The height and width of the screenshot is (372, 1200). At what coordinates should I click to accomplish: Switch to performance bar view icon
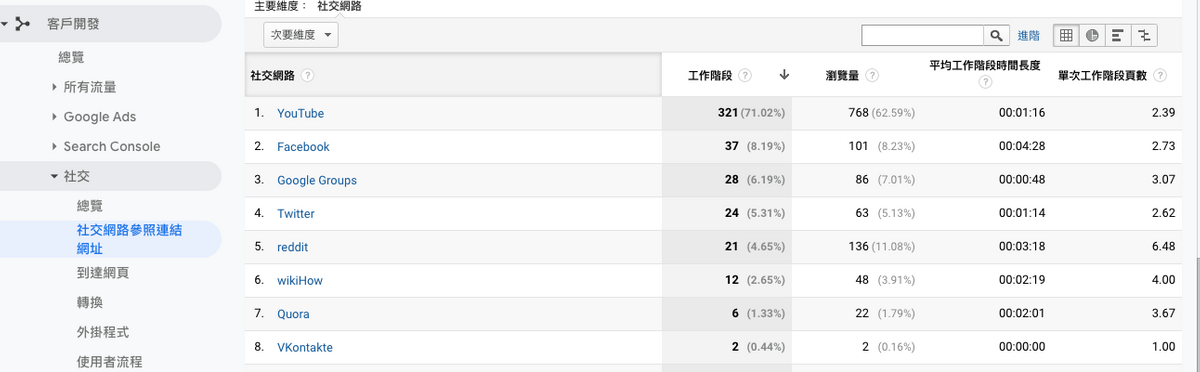pyautogui.click(x=1118, y=35)
